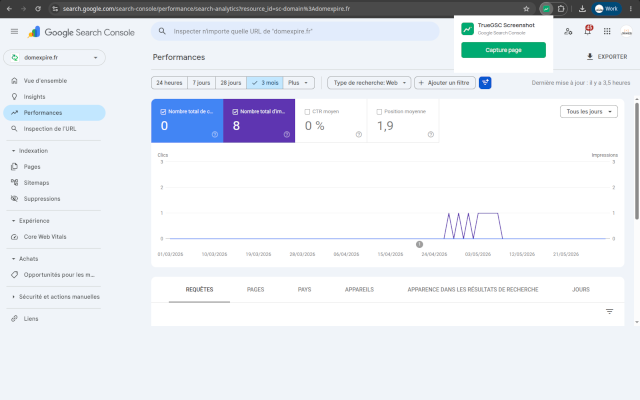The image size is (640, 400).
Task: Click the table filter rows icon
Action: coord(609,311)
